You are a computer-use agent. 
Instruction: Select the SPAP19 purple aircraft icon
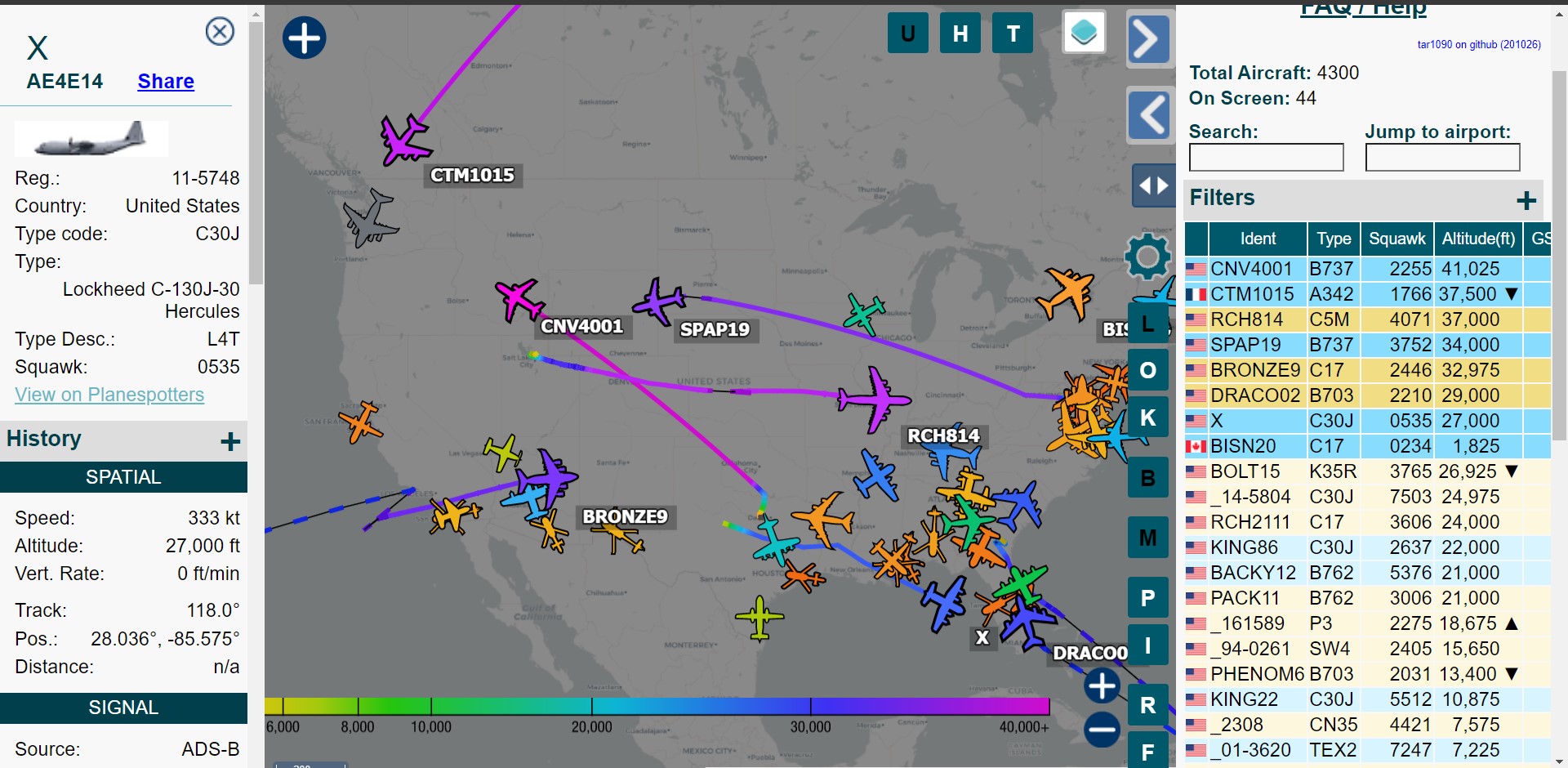[x=658, y=301]
